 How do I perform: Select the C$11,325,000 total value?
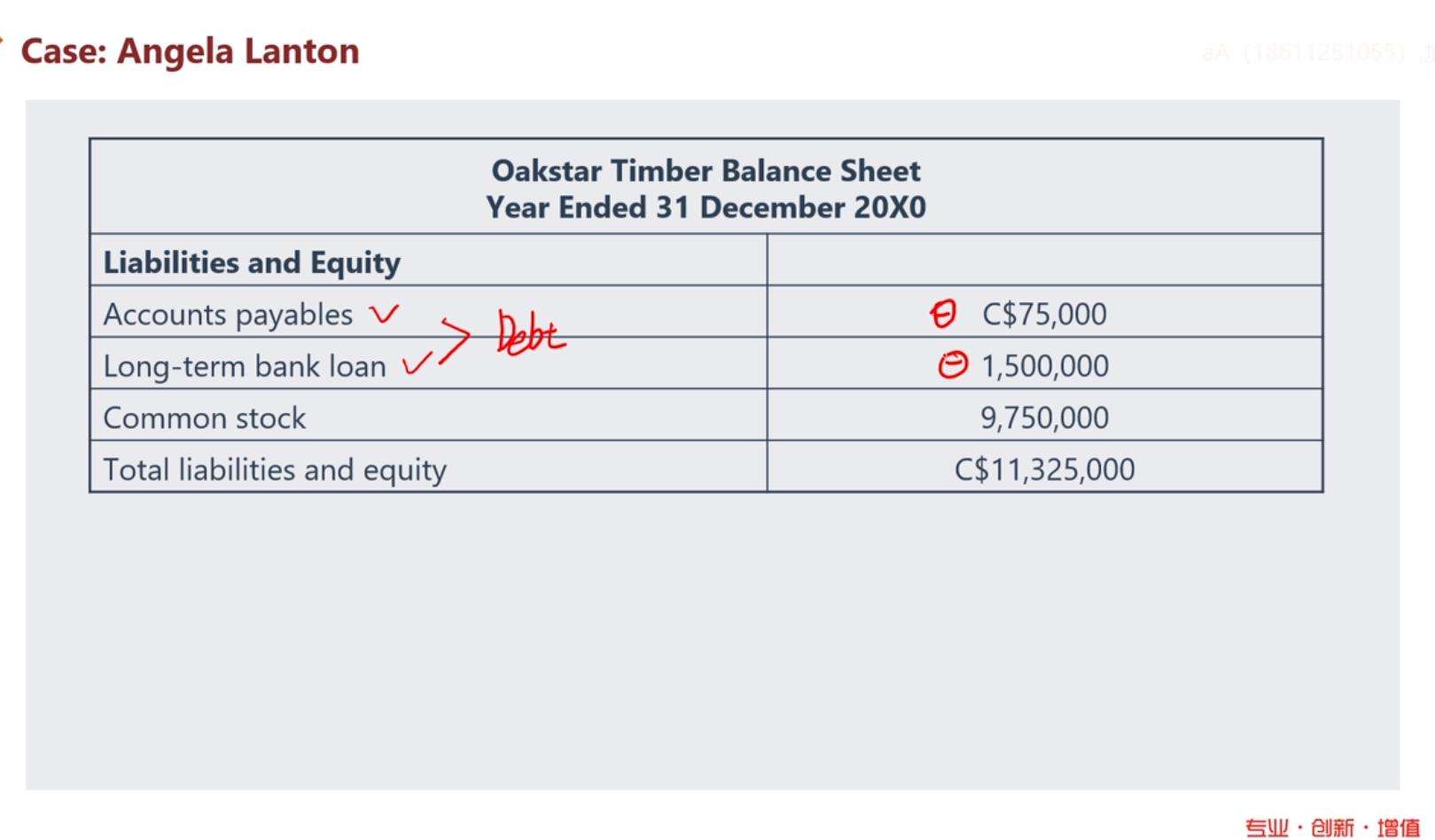pos(1044,470)
